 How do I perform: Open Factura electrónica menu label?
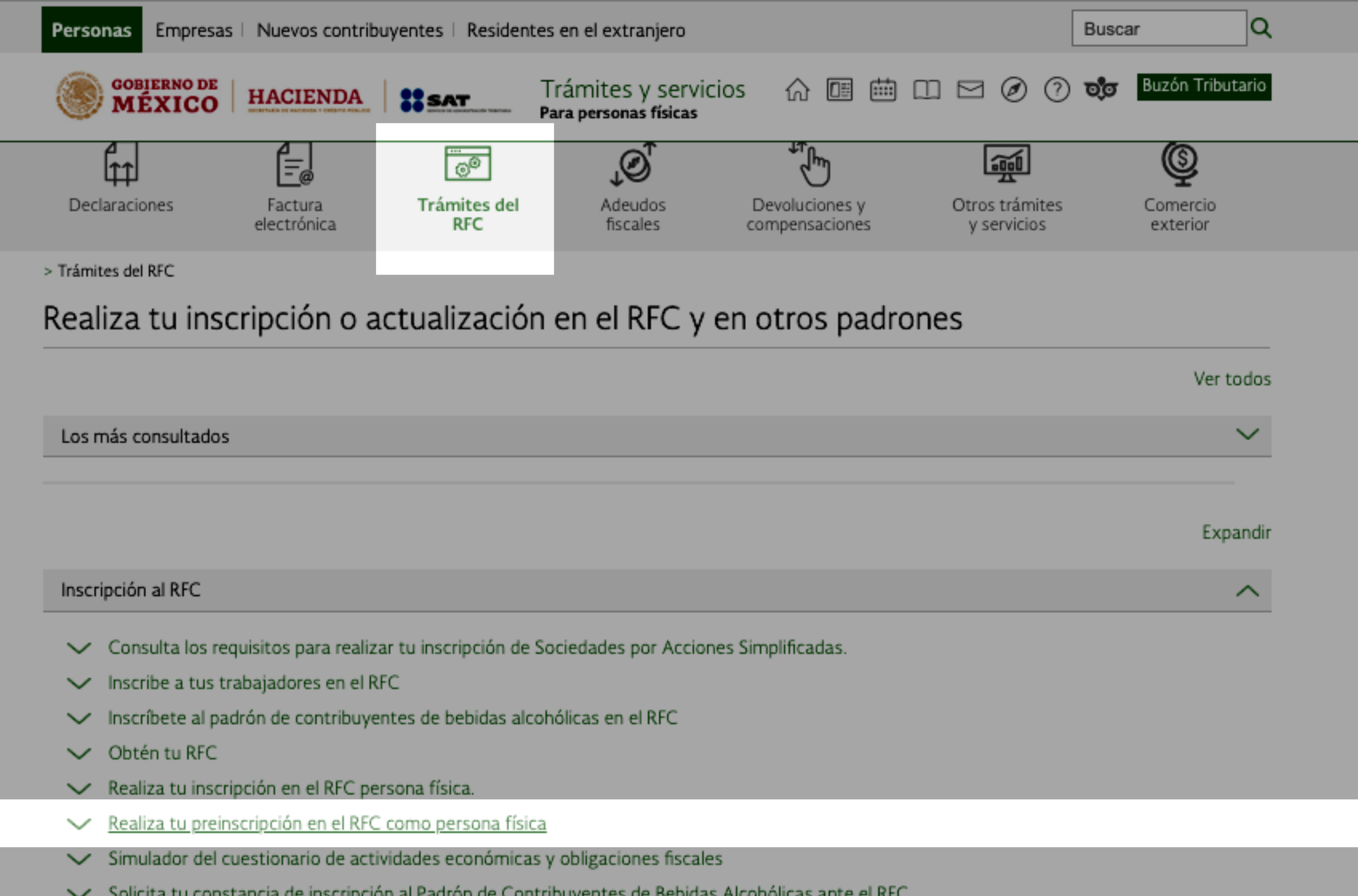pos(295,214)
